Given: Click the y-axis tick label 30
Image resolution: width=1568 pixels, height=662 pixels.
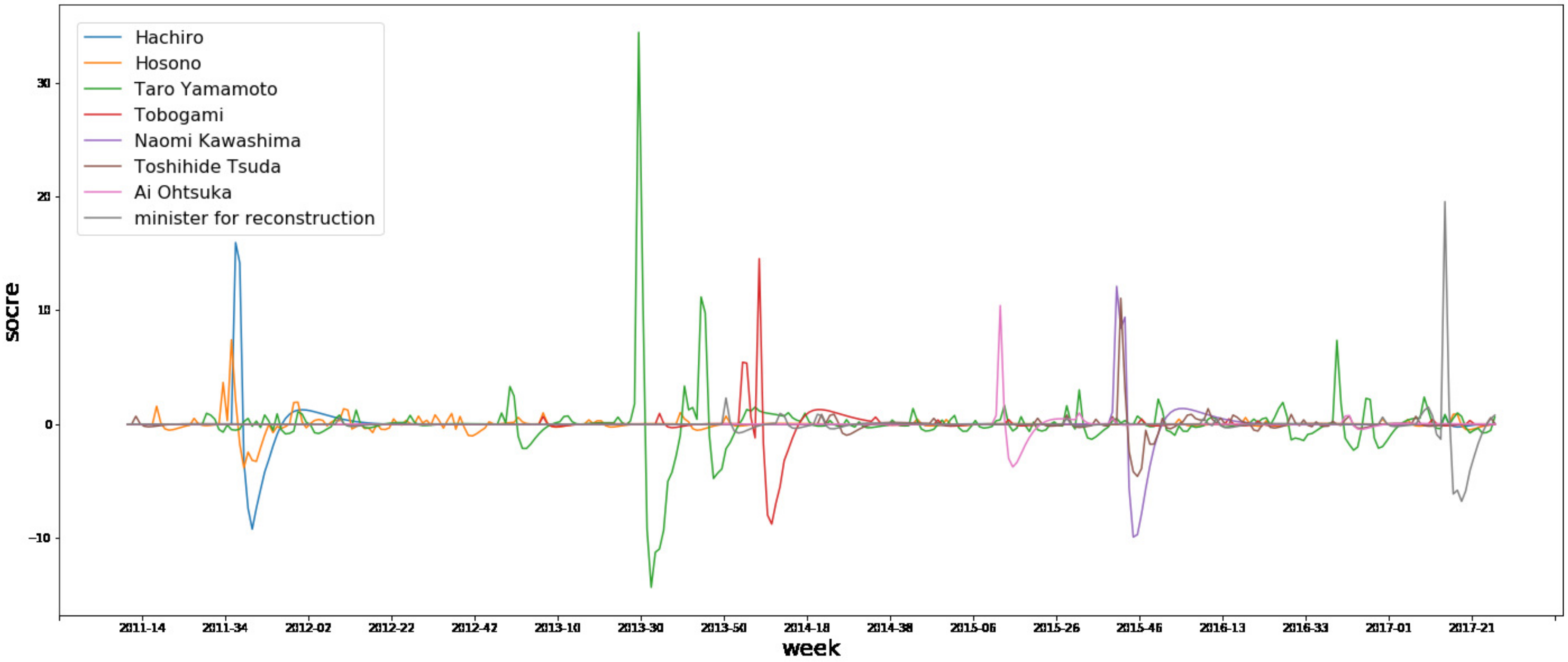Looking at the screenshot, I should 43,83.
